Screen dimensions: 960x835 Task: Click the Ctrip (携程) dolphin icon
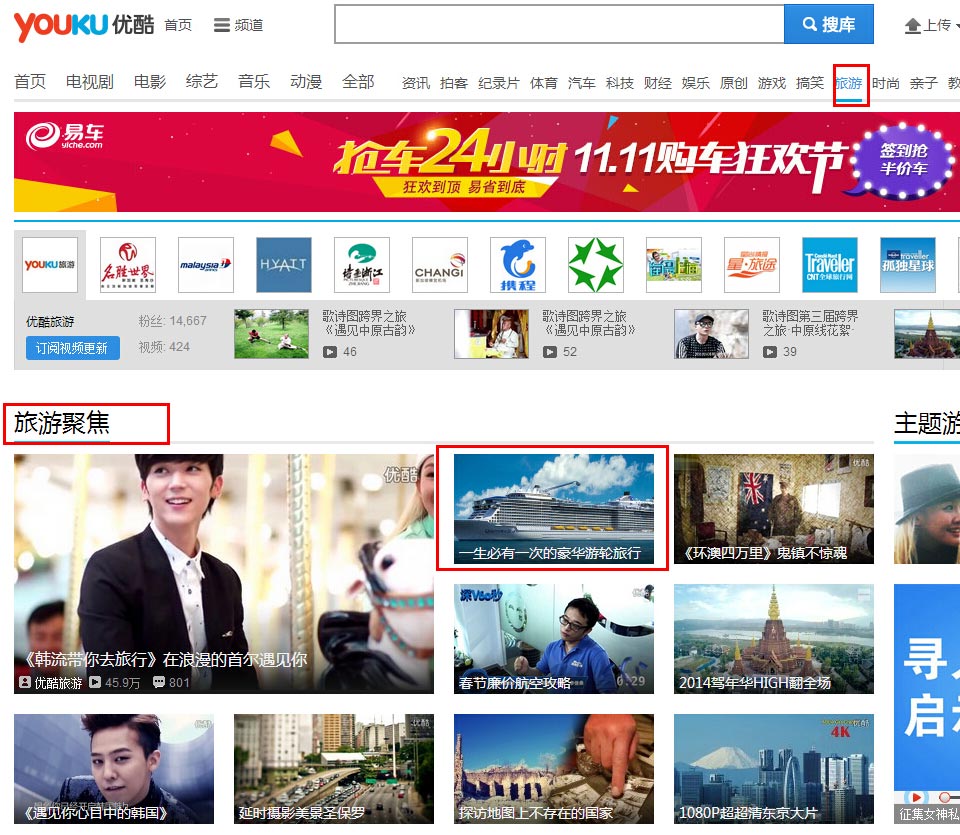[x=517, y=265]
